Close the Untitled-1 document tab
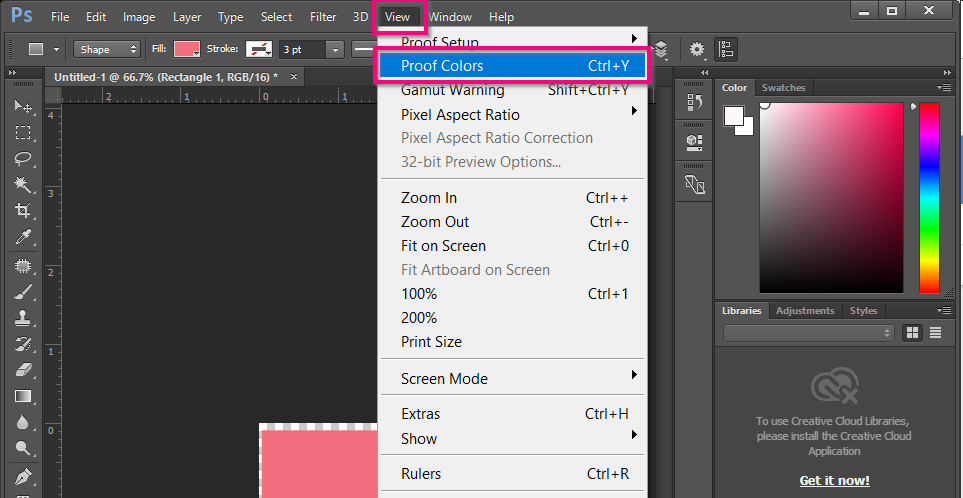 (x=294, y=77)
